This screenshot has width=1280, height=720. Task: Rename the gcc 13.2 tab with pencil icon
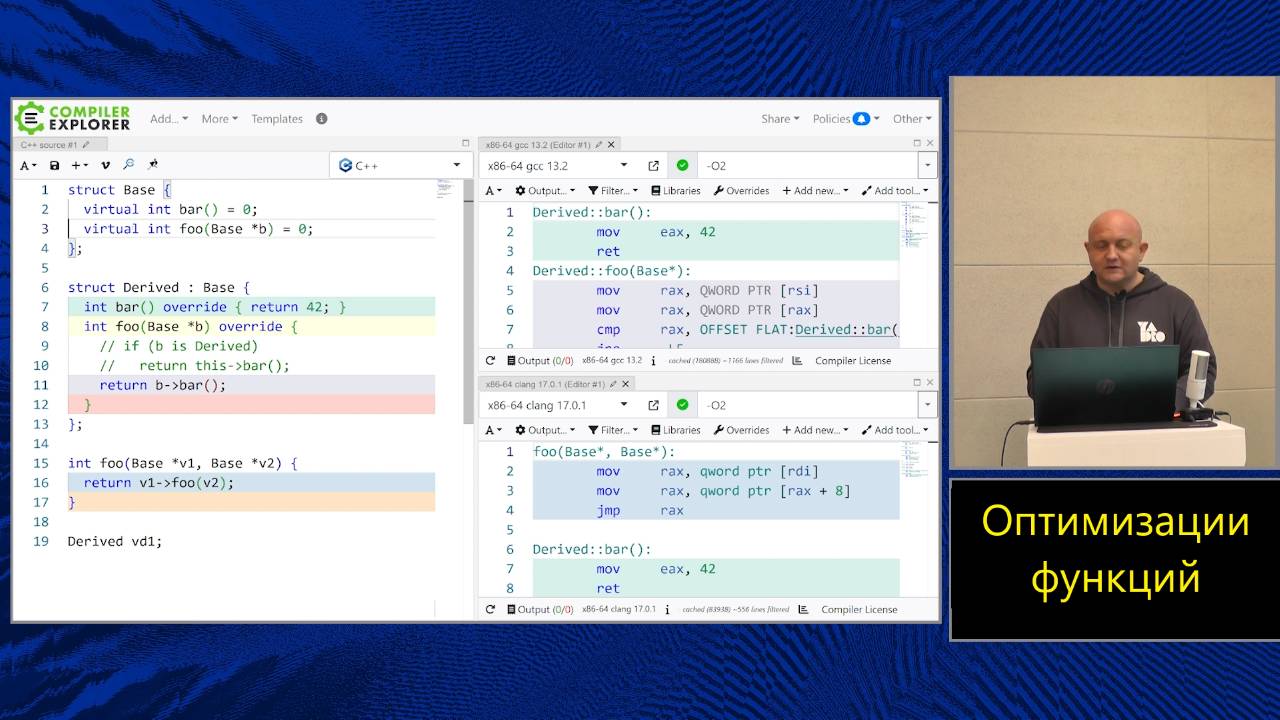coord(598,145)
